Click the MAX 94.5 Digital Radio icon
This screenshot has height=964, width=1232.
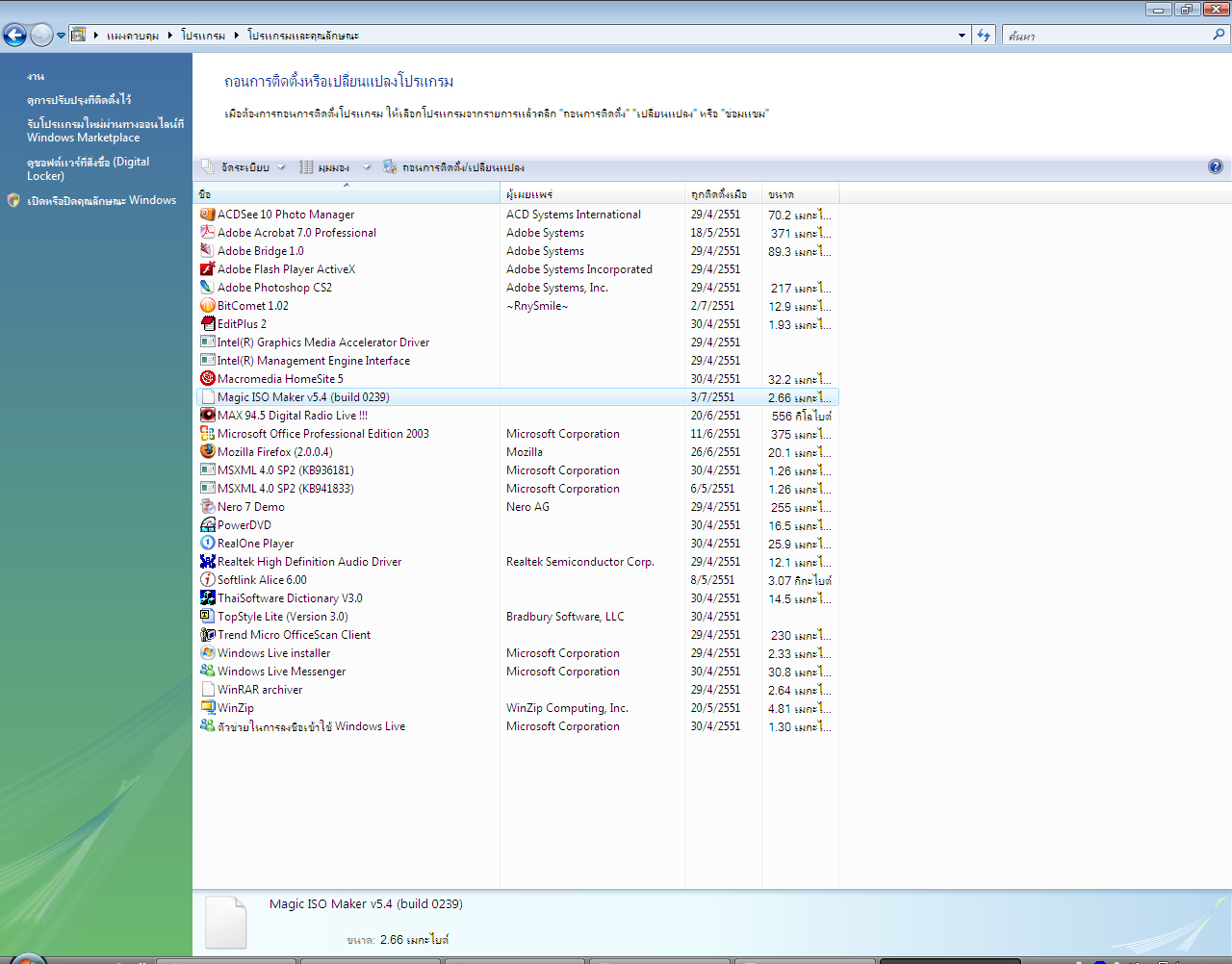207,416
